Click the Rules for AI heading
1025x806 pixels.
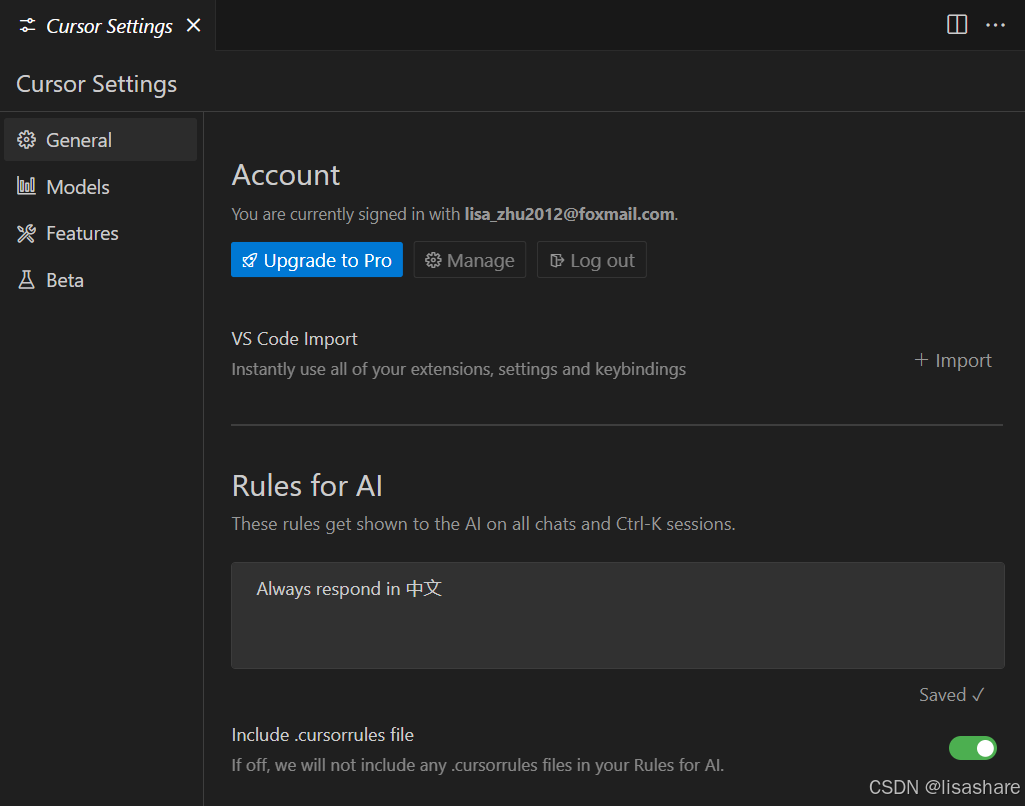(307, 486)
